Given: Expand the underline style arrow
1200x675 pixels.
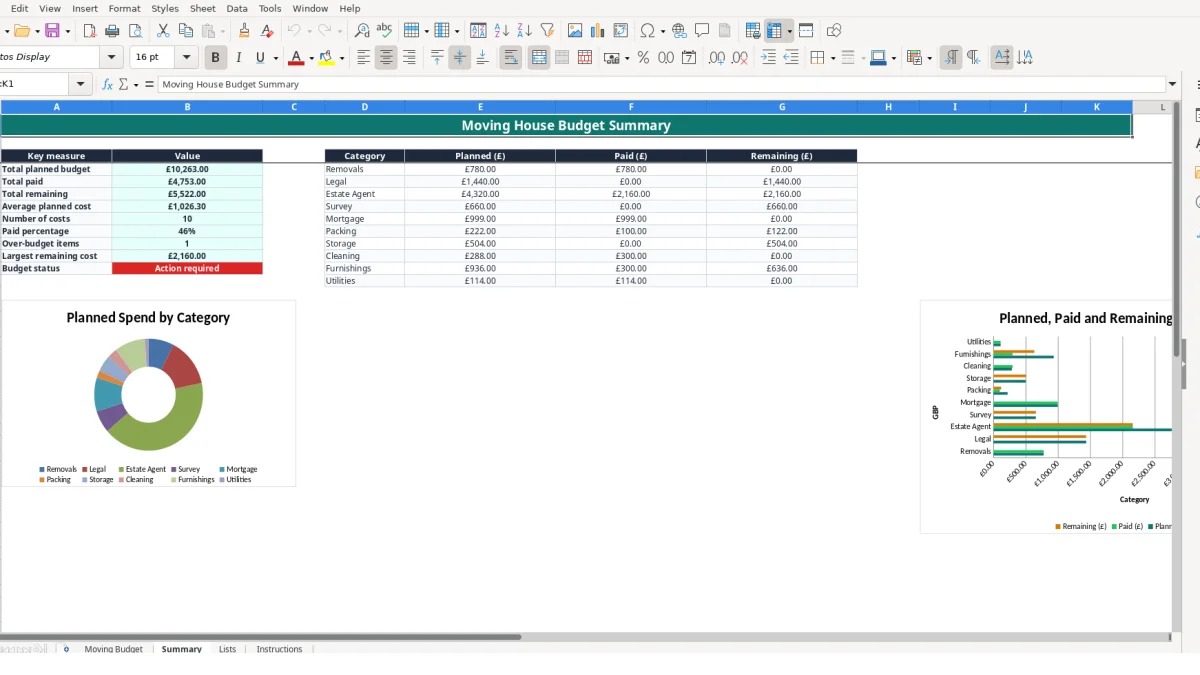Looking at the screenshot, I should (x=275, y=58).
